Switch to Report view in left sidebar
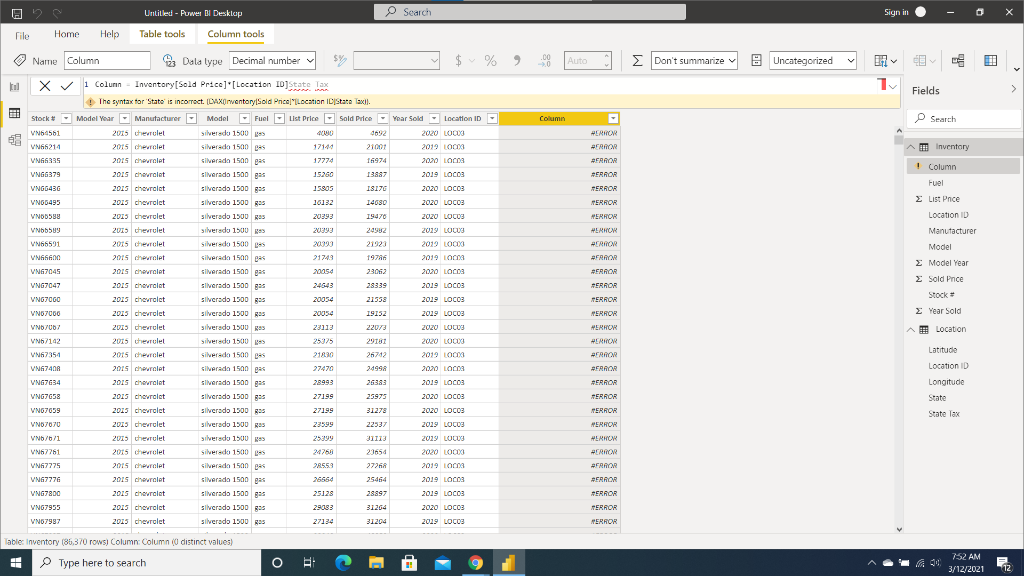This screenshot has width=1024, height=576. [x=15, y=87]
